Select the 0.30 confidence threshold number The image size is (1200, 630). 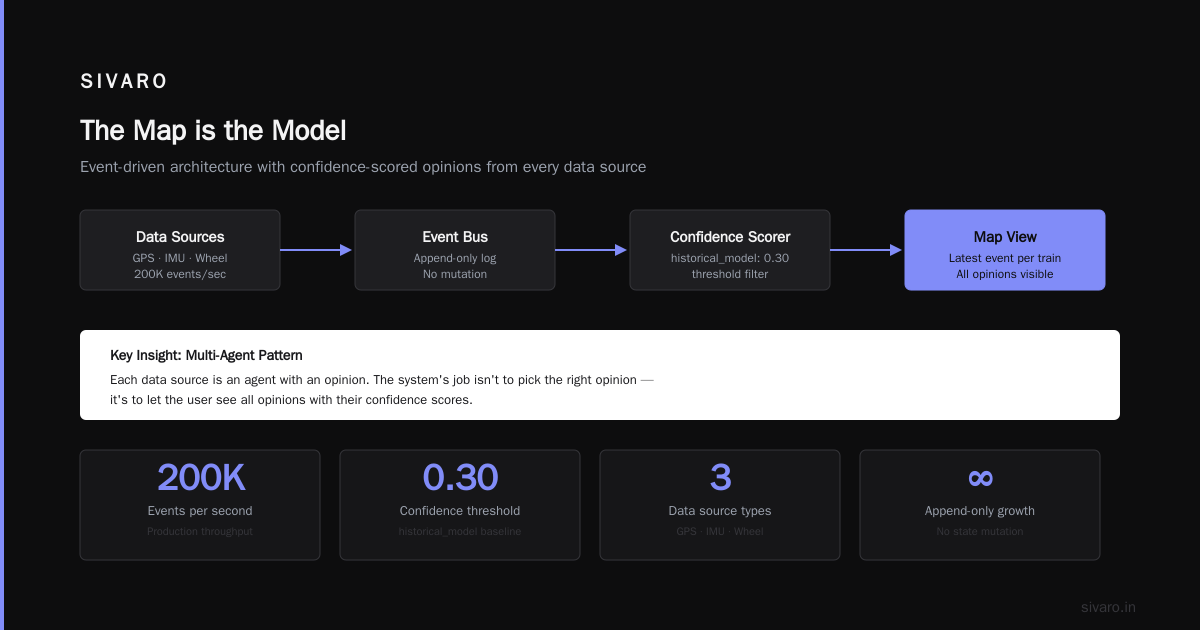(x=460, y=478)
